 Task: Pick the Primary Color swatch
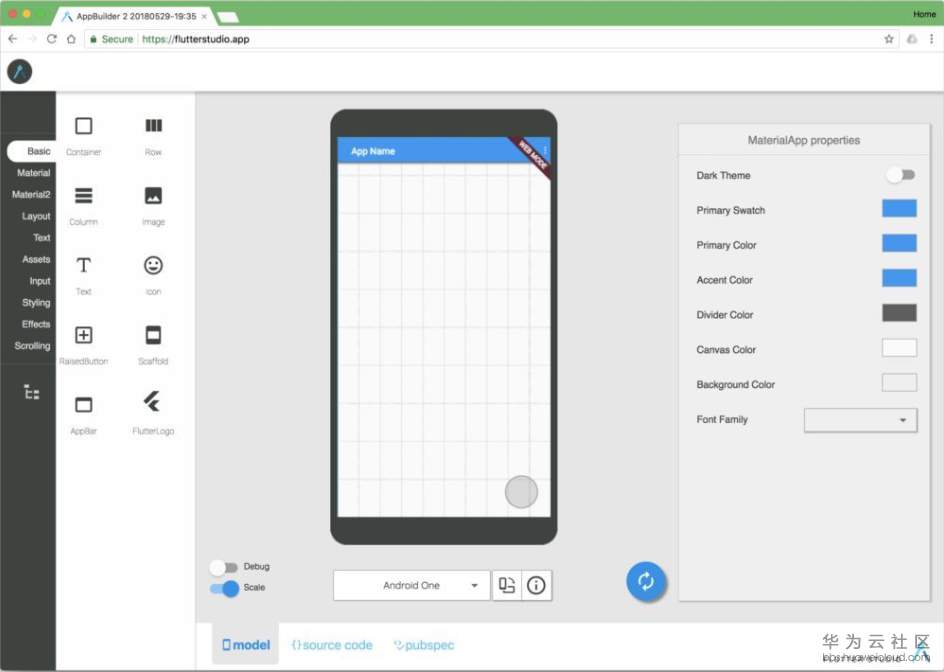(x=899, y=243)
